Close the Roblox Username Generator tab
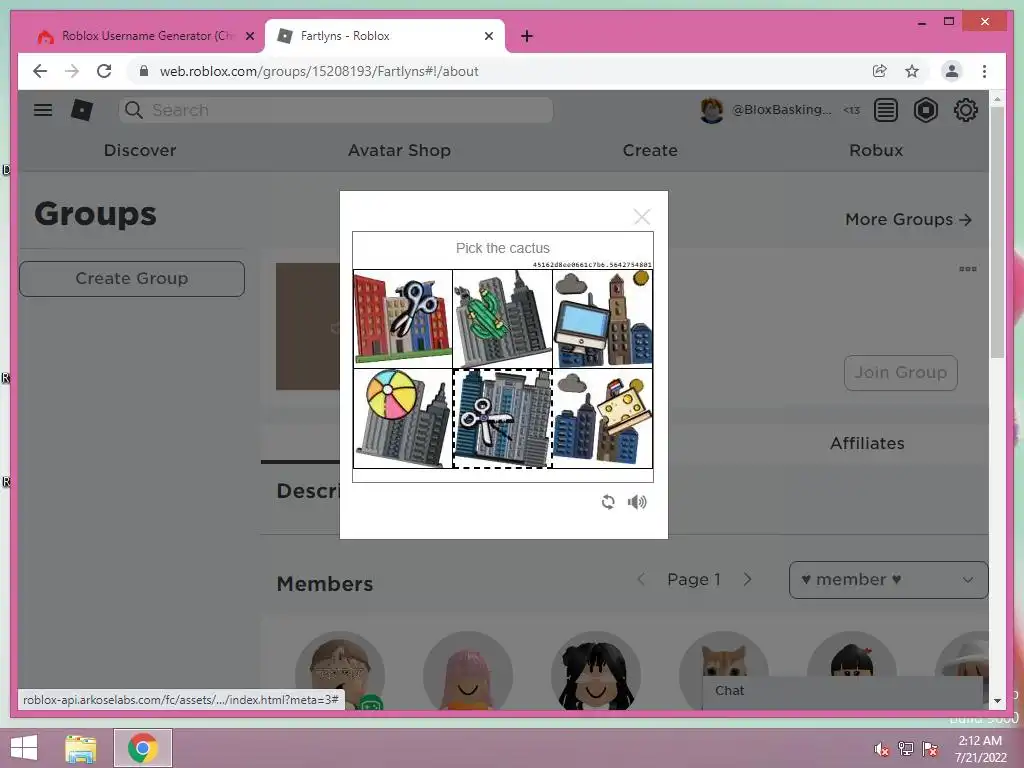The width and height of the screenshot is (1024, 768). (x=249, y=36)
